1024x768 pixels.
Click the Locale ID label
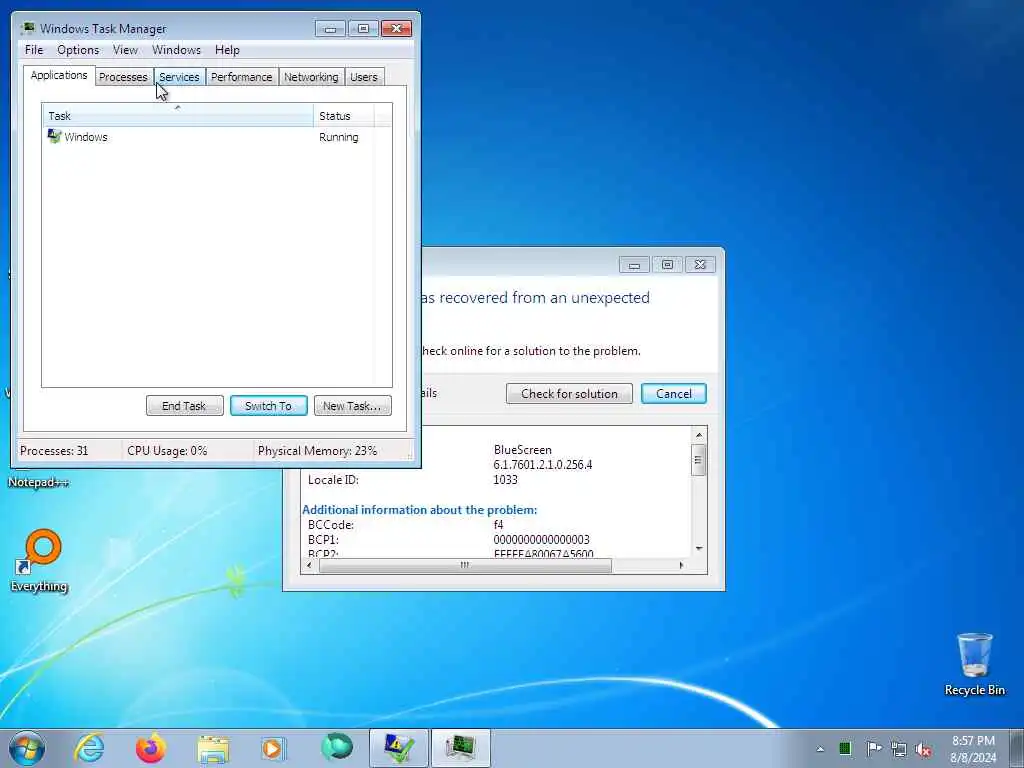coord(333,480)
